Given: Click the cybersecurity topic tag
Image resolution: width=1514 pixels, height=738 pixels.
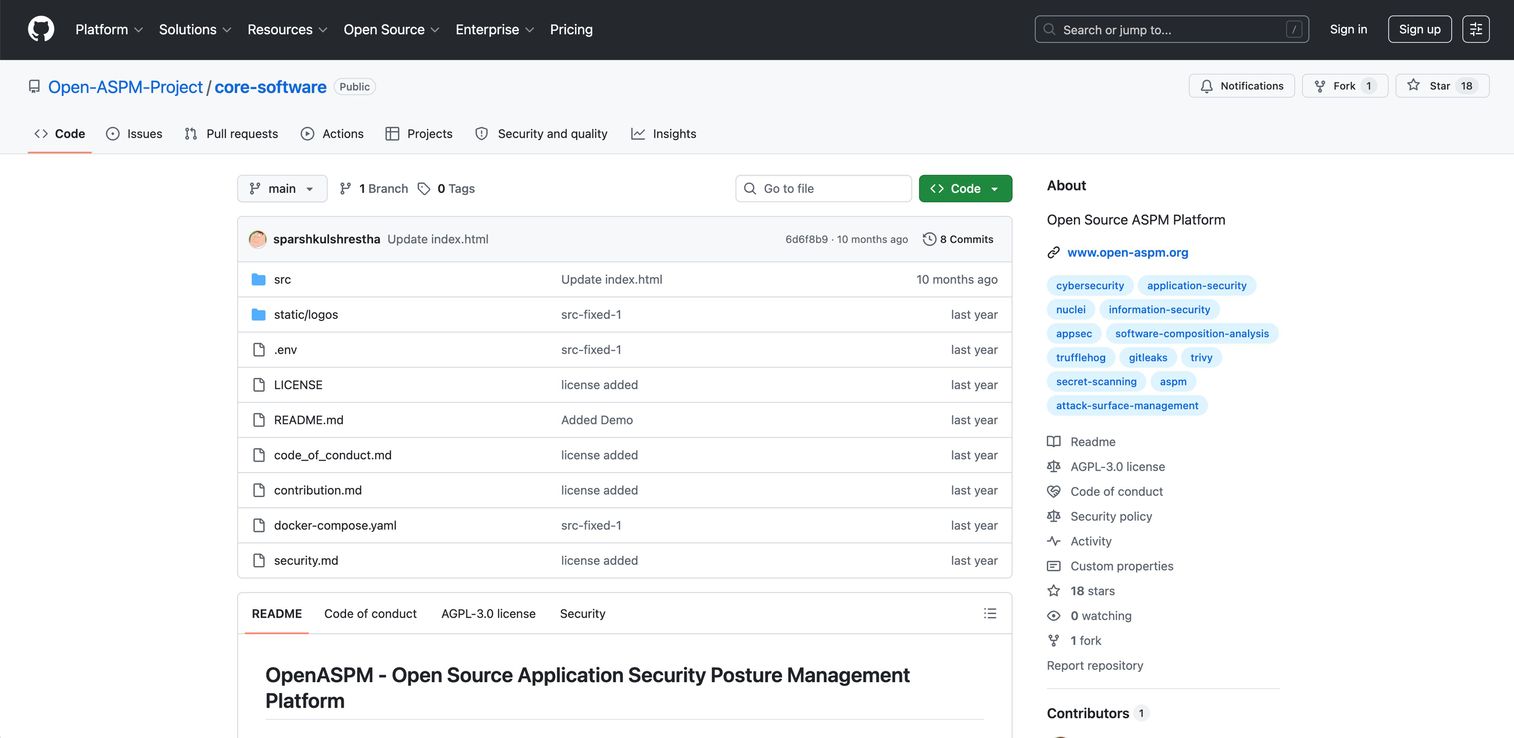Looking at the screenshot, I should (x=1090, y=285).
